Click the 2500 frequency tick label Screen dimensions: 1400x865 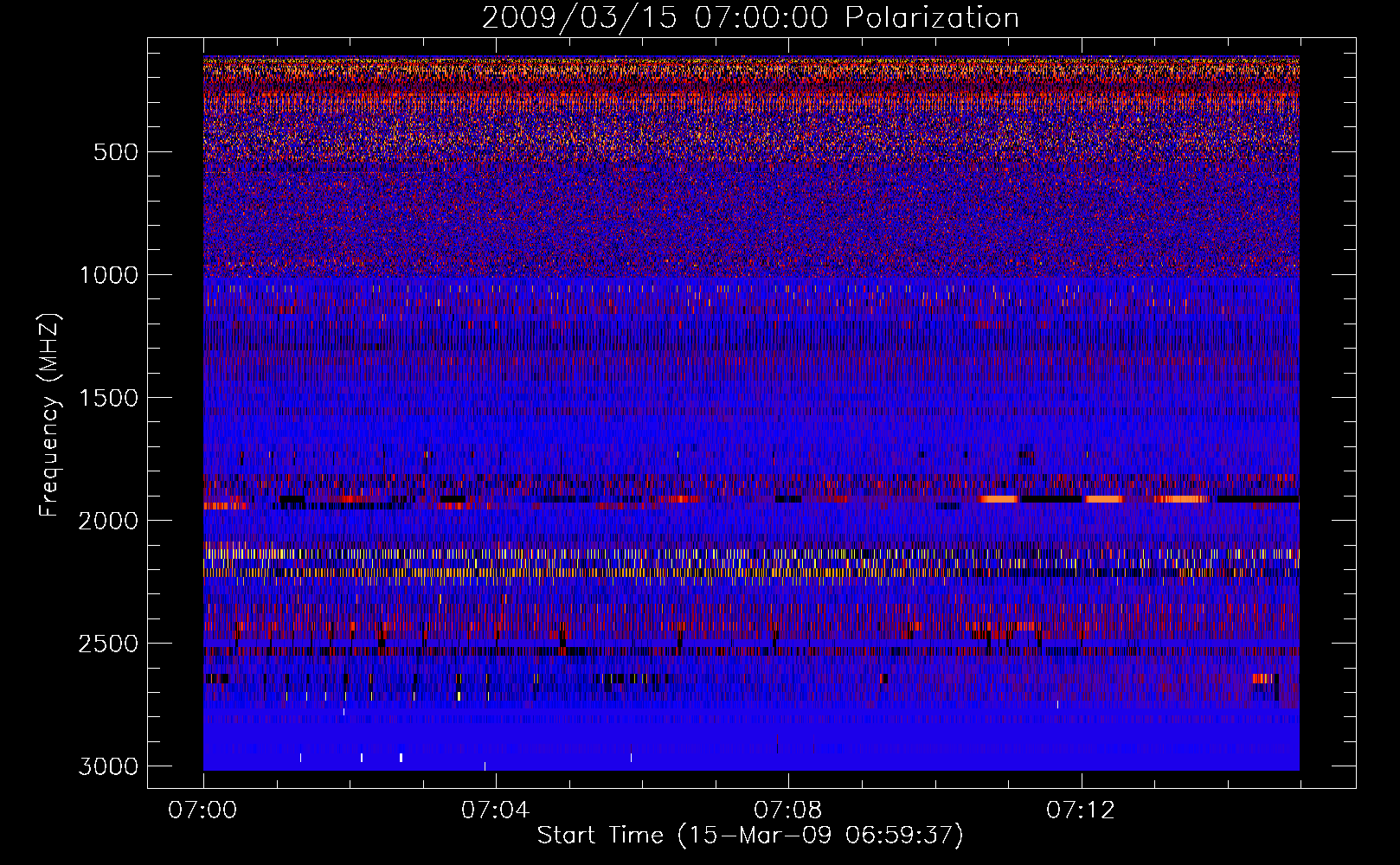tap(108, 644)
